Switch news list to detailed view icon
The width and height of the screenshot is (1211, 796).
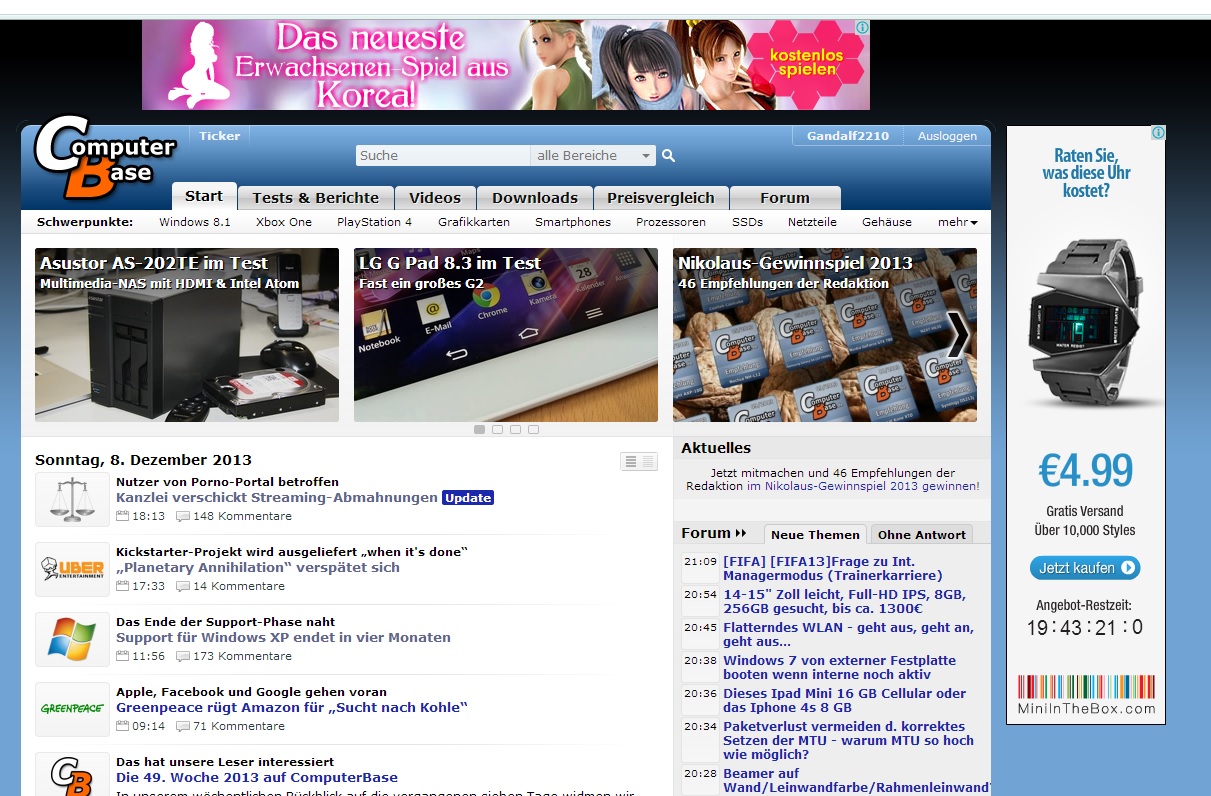(630, 461)
